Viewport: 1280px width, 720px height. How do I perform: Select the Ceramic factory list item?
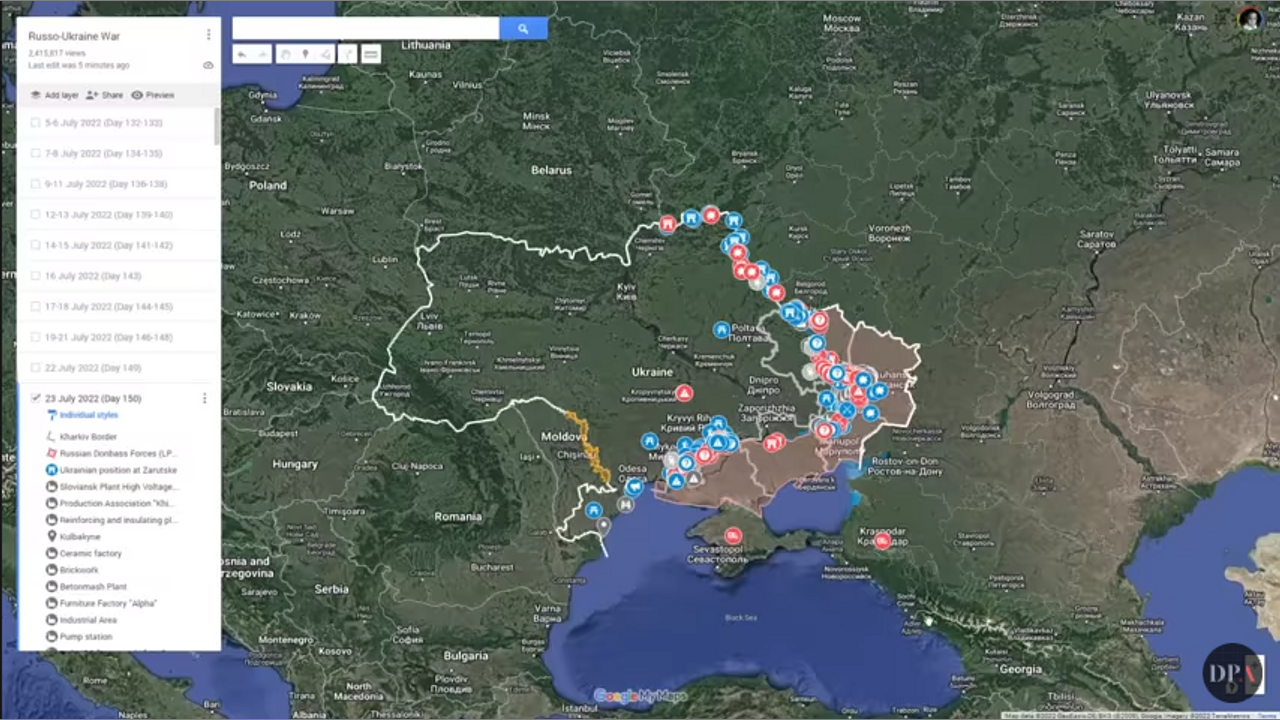click(90, 553)
